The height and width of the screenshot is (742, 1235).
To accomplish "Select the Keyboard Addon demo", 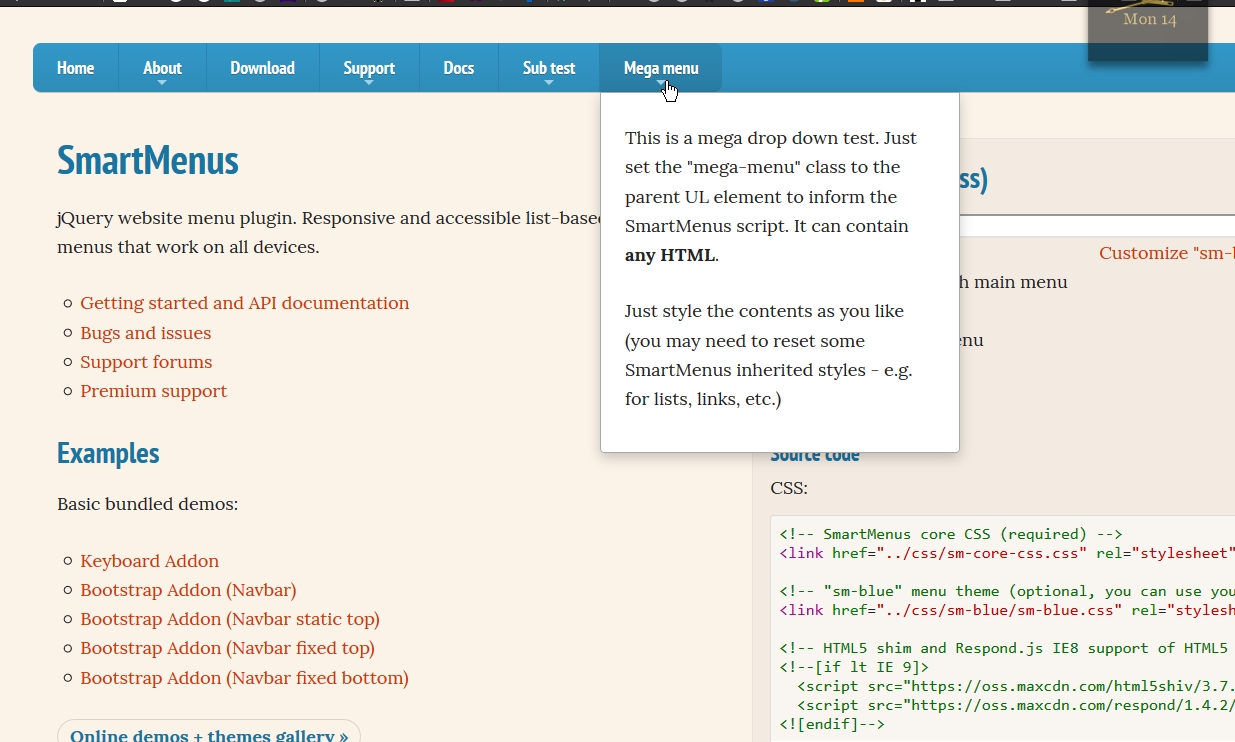I will click(149, 561).
